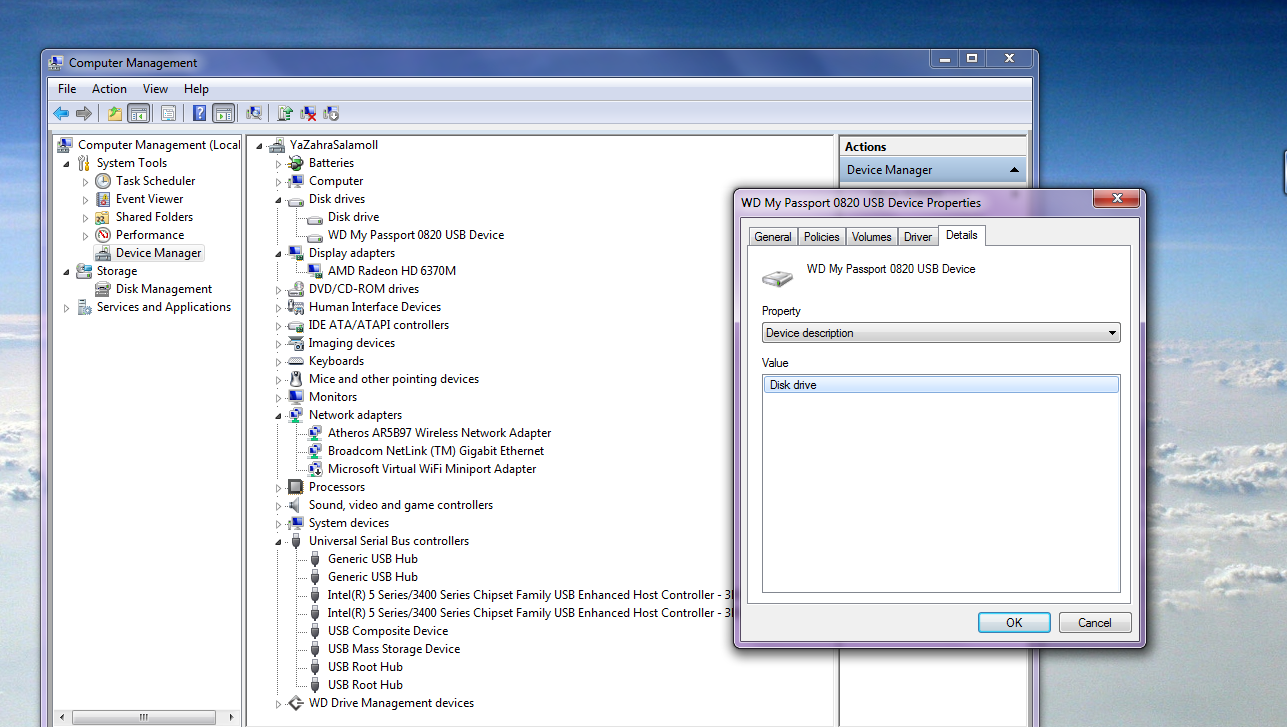This screenshot has width=1287, height=727.
Task: Select Device Manager in the console tree
Action: click(158, 253)
